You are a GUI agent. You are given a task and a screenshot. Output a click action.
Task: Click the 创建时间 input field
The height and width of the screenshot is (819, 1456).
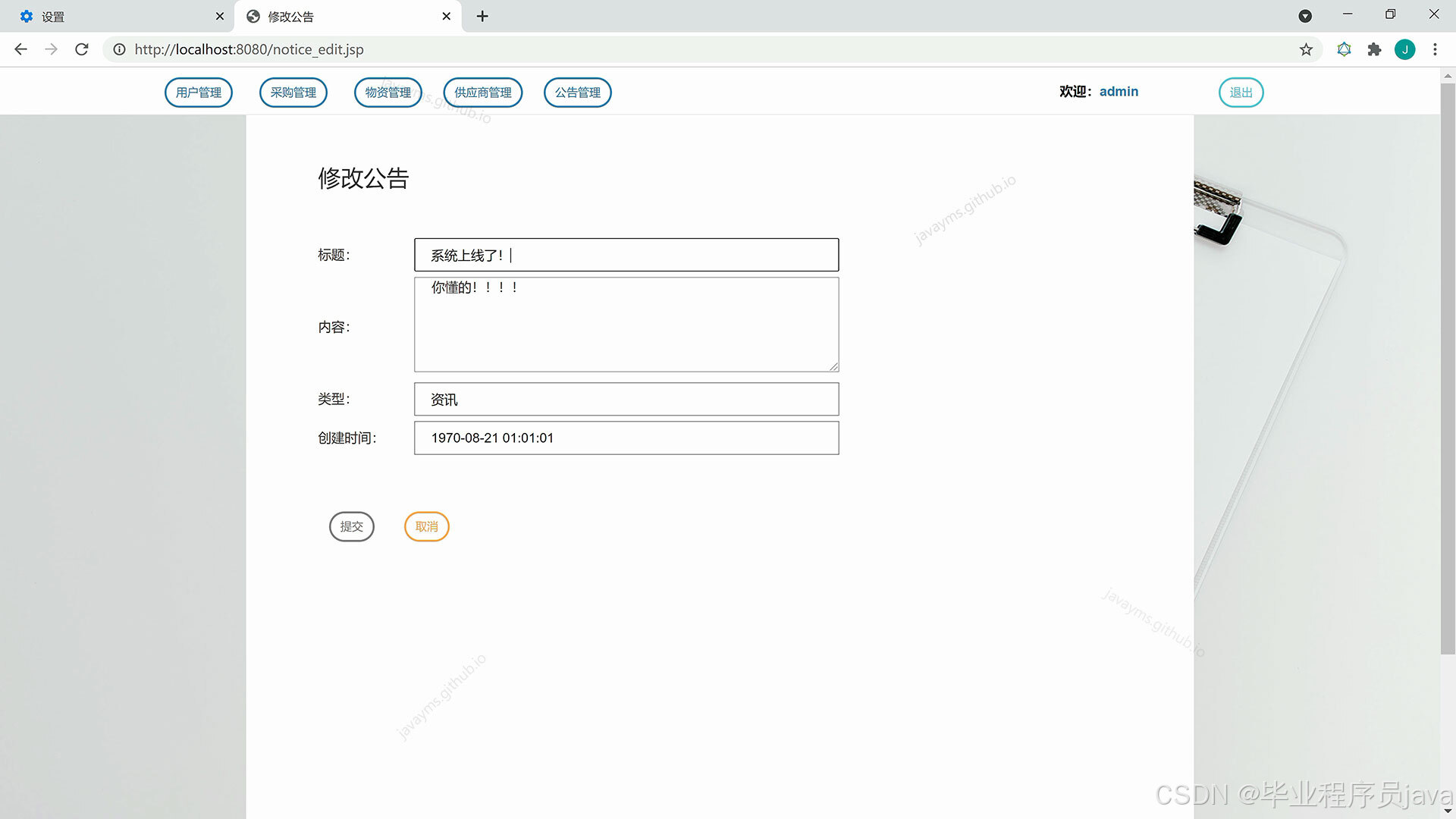[x=626, y=438]
